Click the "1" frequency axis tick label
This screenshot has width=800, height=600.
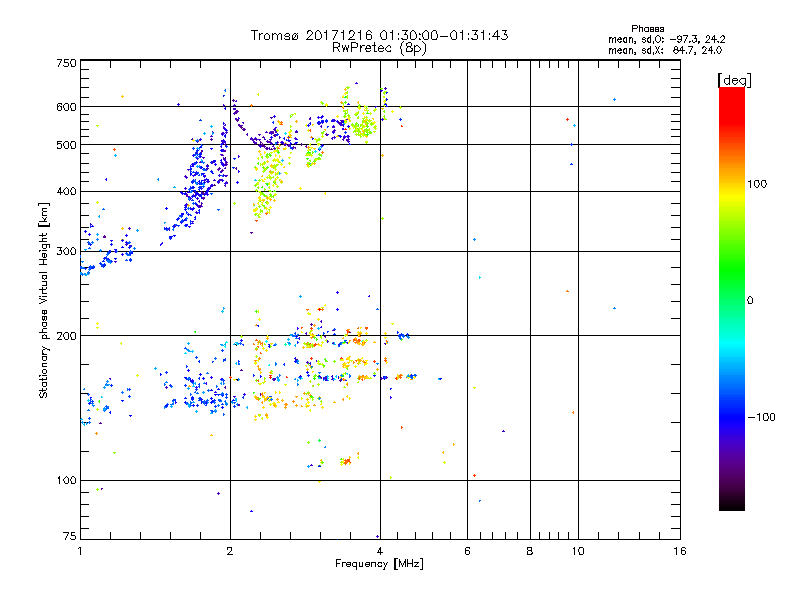point(80,551)
